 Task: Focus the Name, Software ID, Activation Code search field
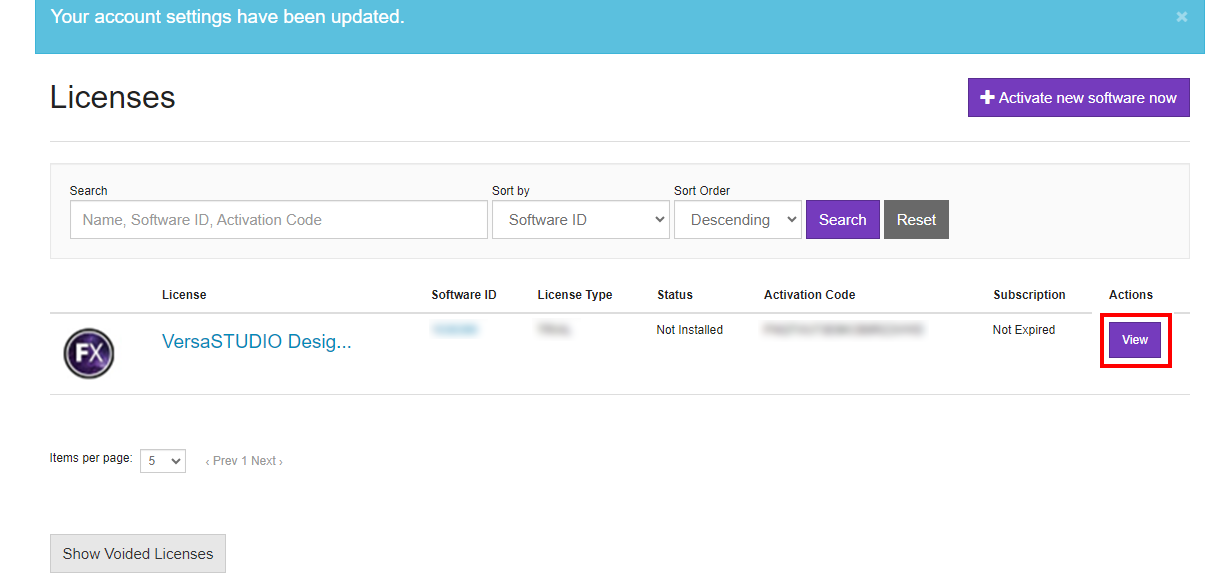[x=278, y=220]
